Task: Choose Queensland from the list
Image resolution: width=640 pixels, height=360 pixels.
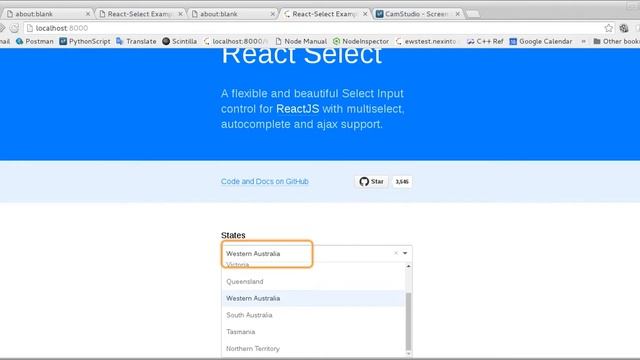Action: coord(313,282)
